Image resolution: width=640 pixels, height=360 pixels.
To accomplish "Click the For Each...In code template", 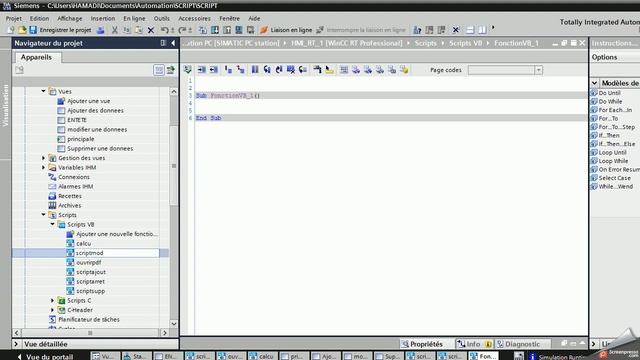I will [x=615, y=110].
